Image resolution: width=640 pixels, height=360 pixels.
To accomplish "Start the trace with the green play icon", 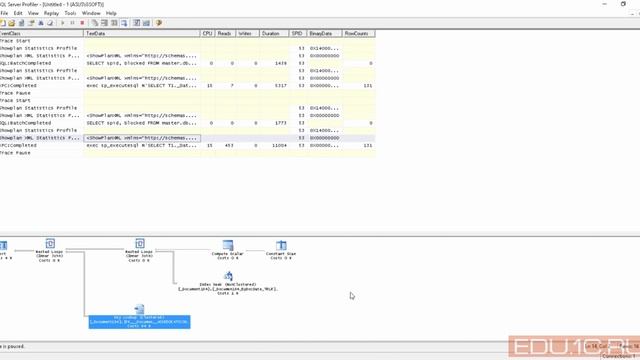I will 63,23.
